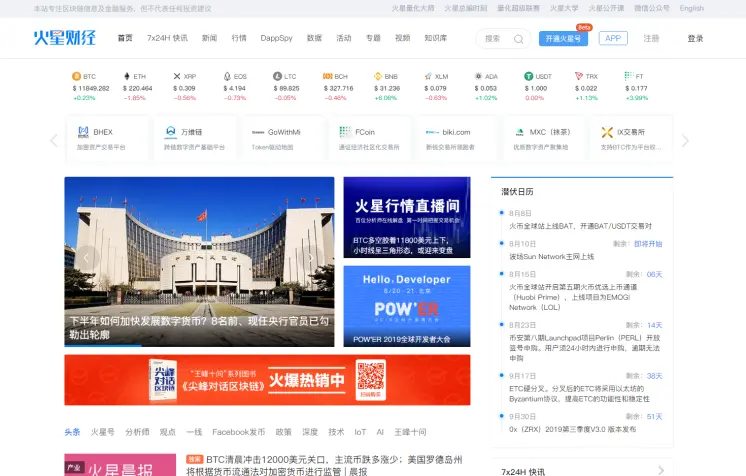Screen dimensions: 746x476
Task: Open BTC清晨冲击12000美元关口 article headline
Action: 324,465
